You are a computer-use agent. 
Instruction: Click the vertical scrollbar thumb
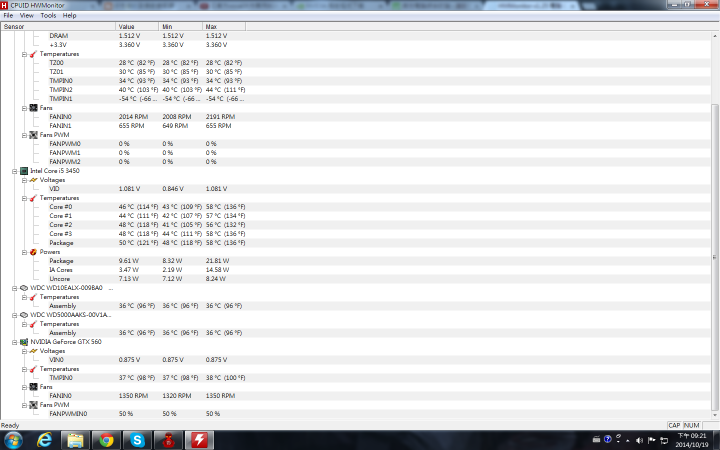coord(714,257)
